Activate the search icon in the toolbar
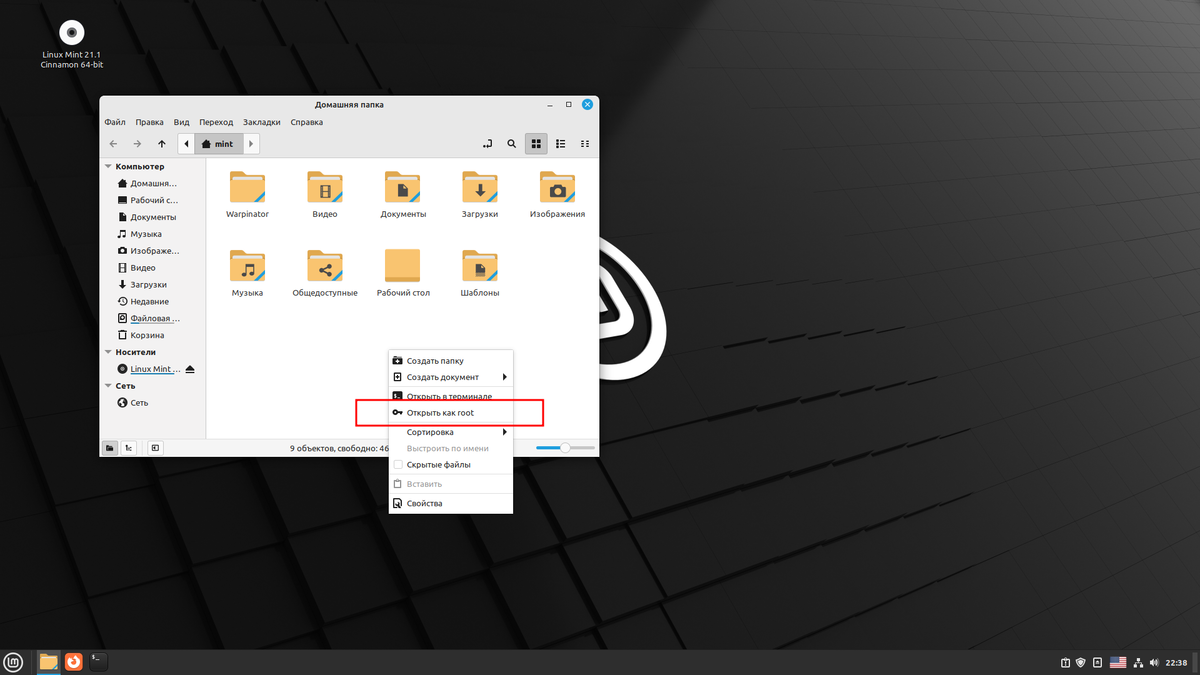1200x675 pixels. point(511,143)
